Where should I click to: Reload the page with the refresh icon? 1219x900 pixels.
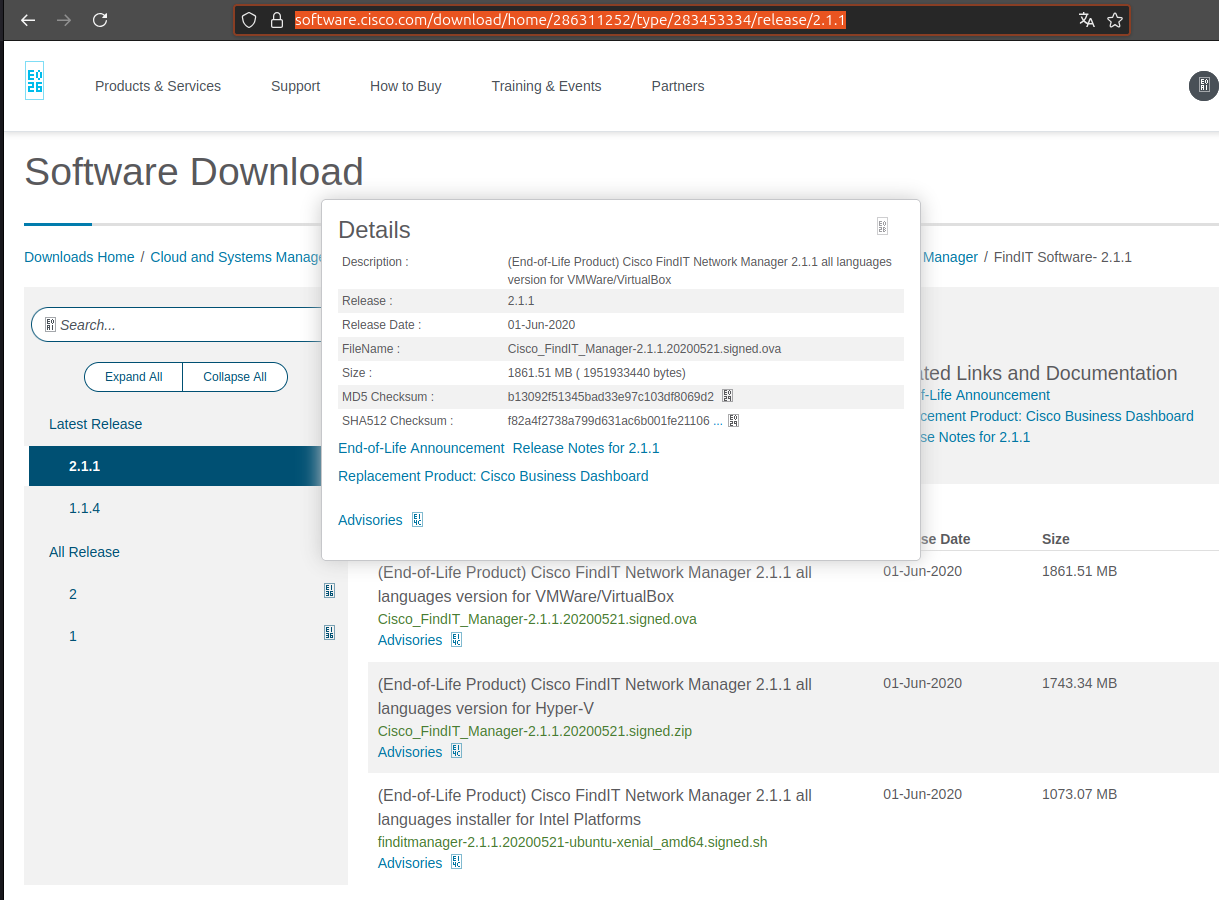[100, 20]
